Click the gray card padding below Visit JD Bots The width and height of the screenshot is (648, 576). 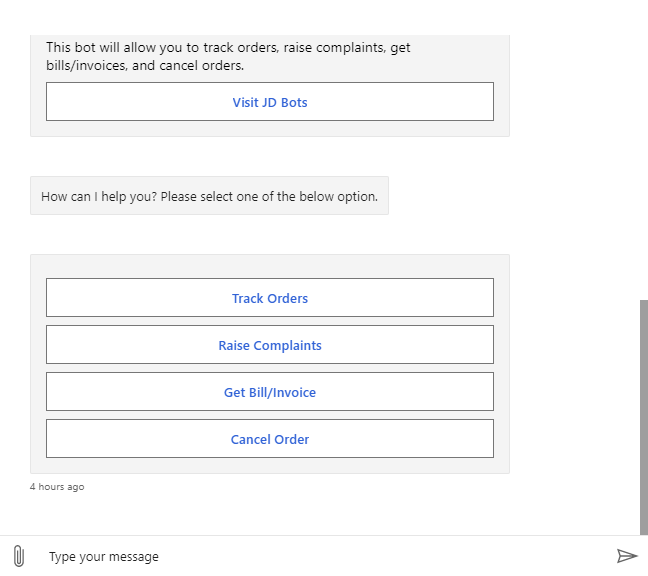[x=270, y=129]
